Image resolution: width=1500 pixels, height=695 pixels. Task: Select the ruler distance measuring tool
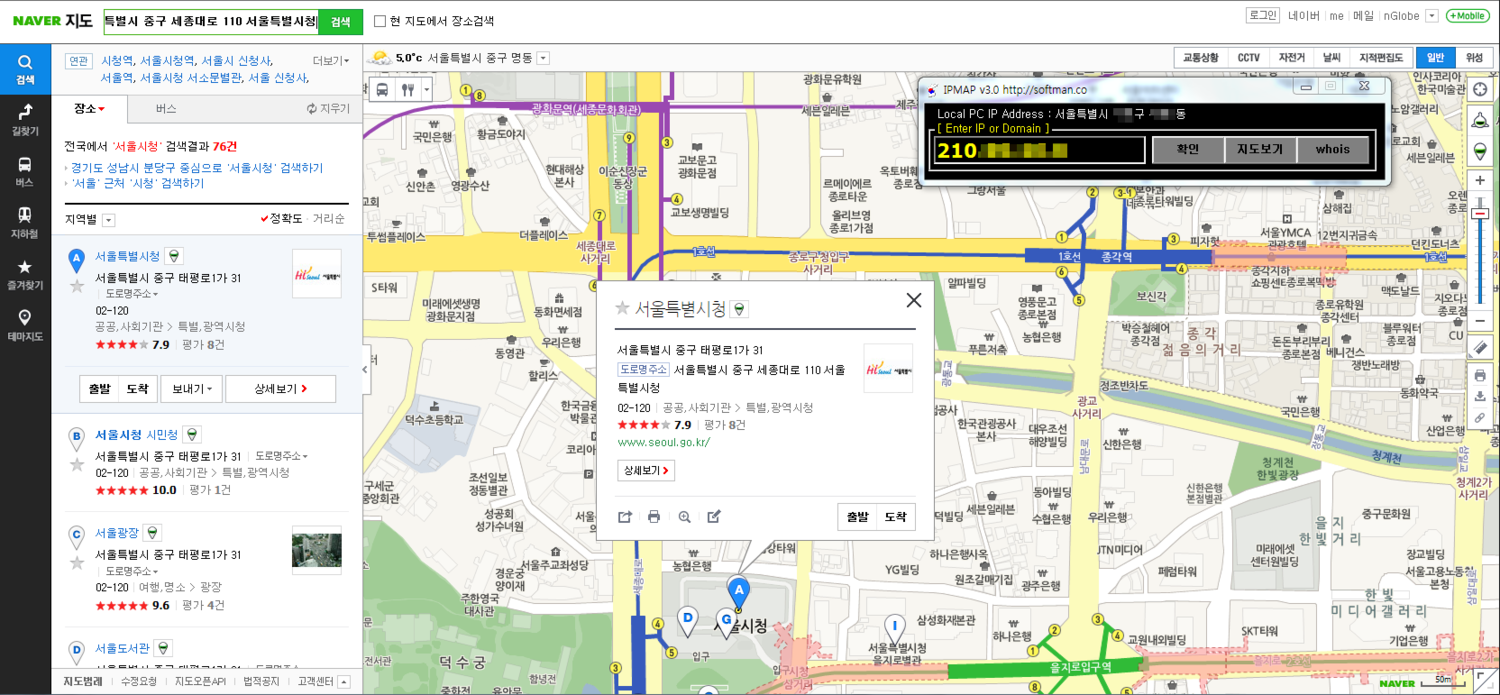point(1481,348)
